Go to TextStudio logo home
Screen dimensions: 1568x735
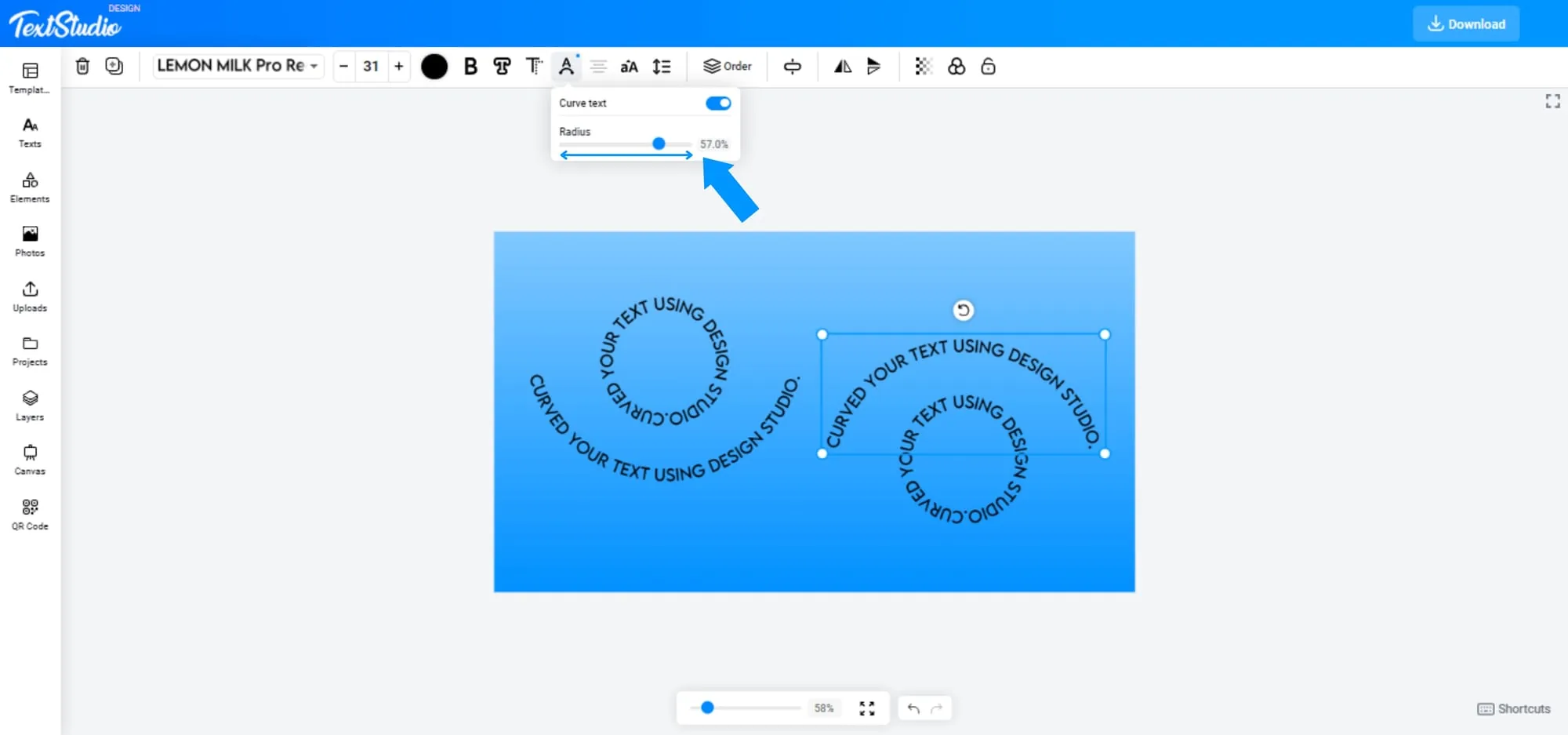tap(66, 24)
